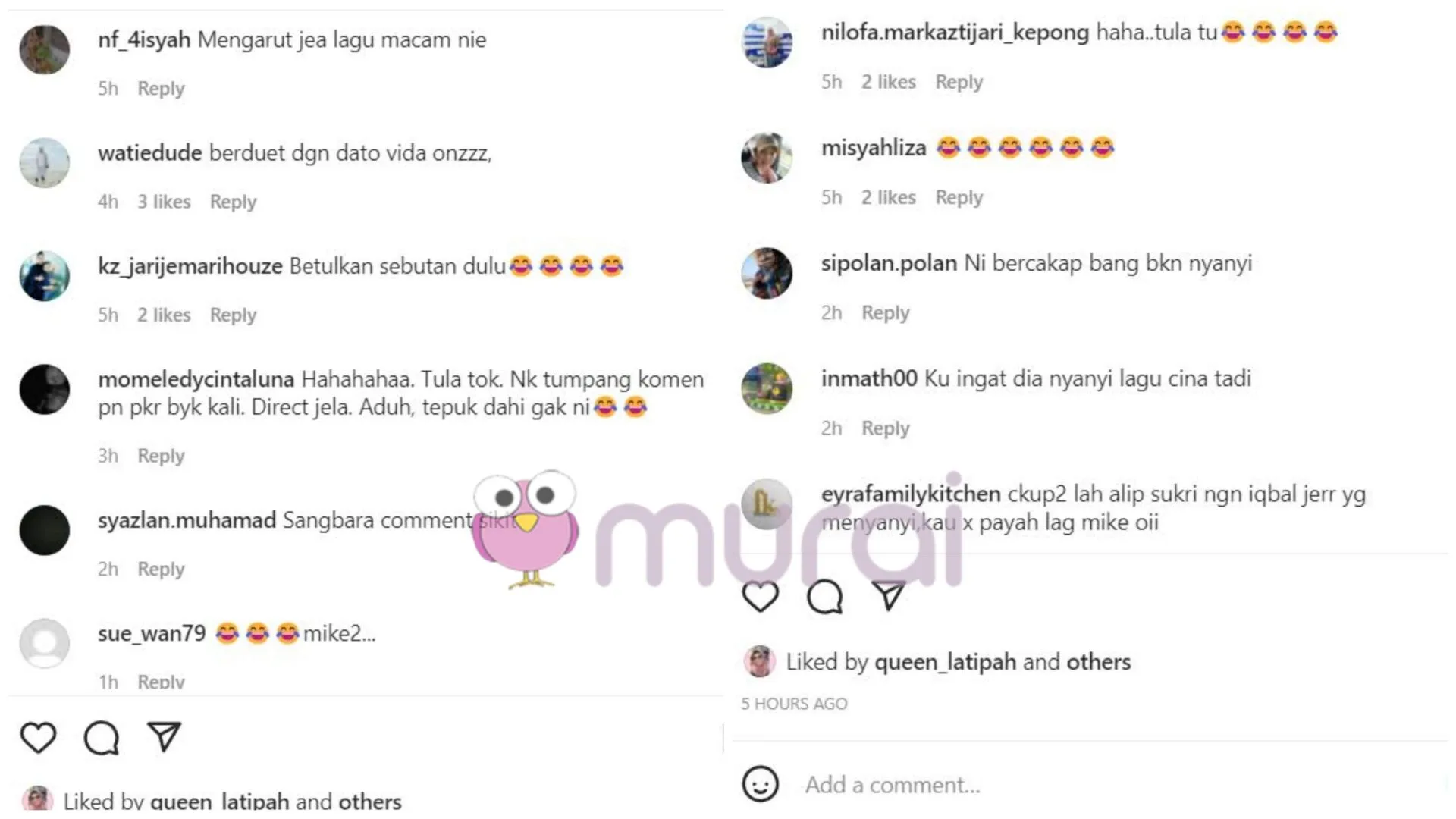
Task: Open nf_4isyah profile picture
Action: (x=45, y=50)
